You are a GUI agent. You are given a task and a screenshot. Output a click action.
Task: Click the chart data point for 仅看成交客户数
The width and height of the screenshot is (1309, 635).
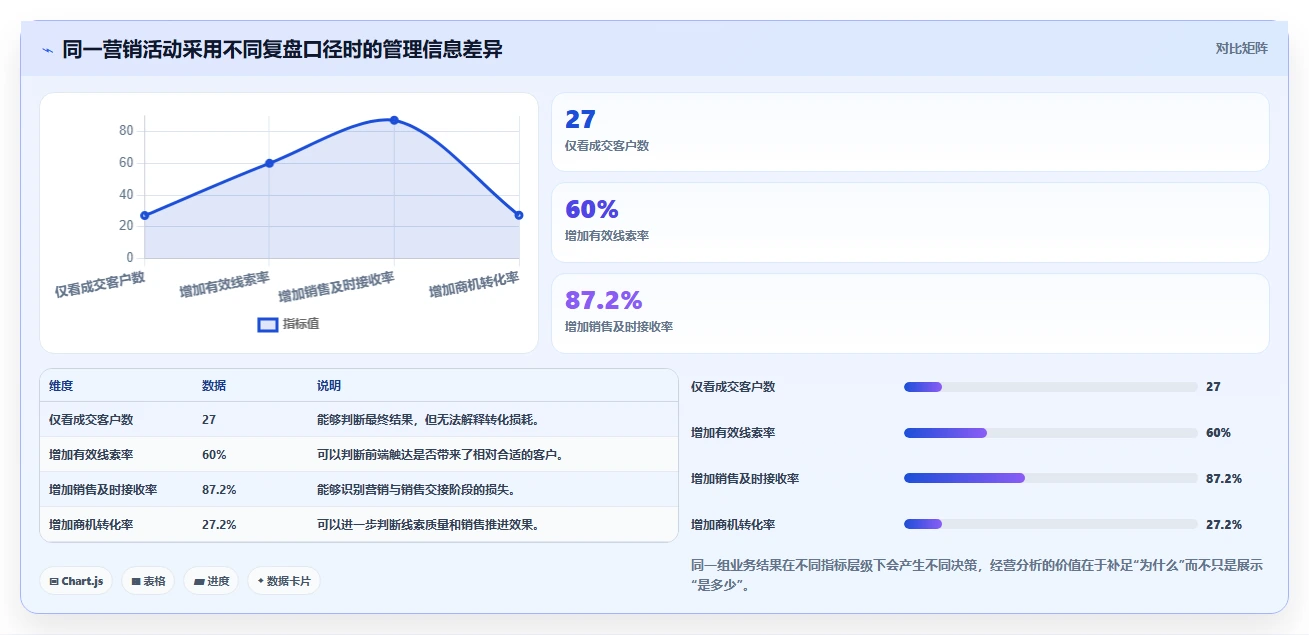145,215
